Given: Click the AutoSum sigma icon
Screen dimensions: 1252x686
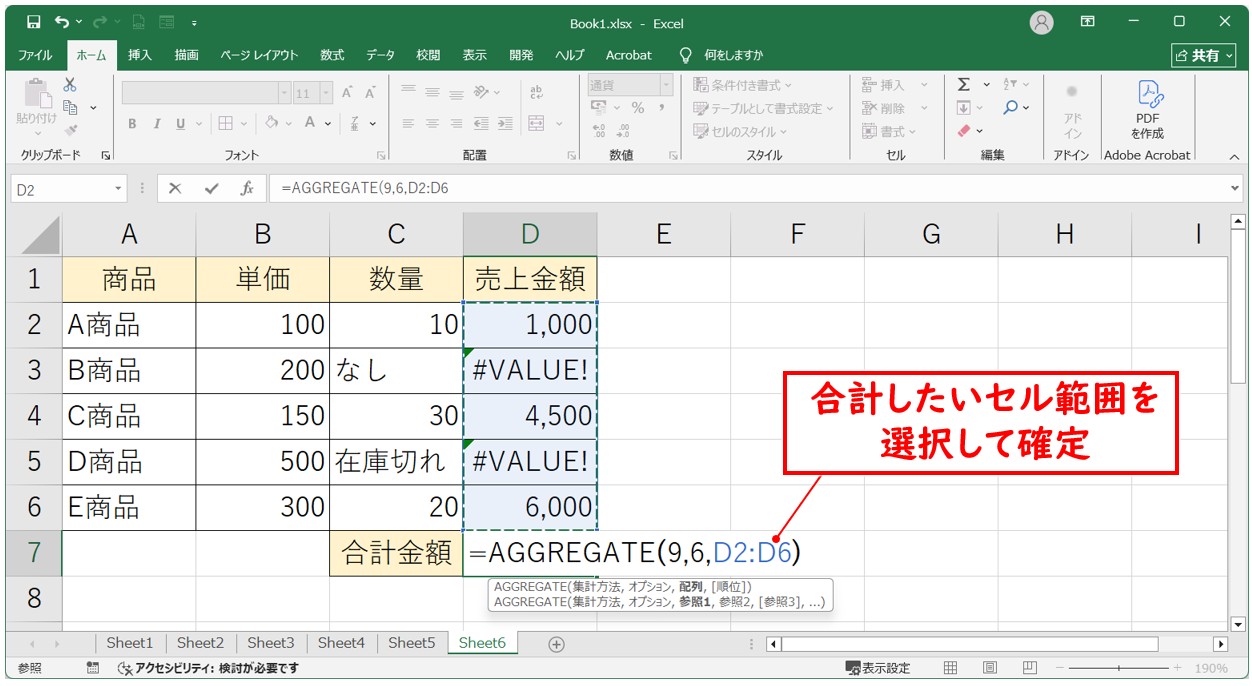Looking at the screenshot, I should point(964,85).
